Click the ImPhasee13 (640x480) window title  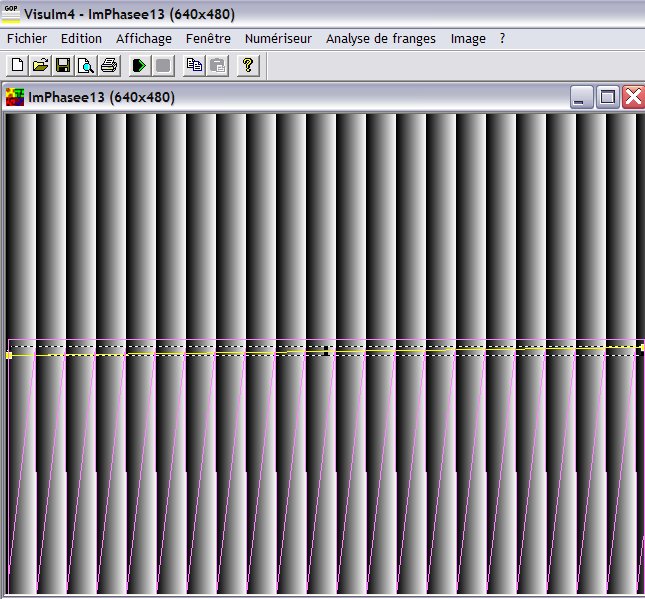click(101, 98)
